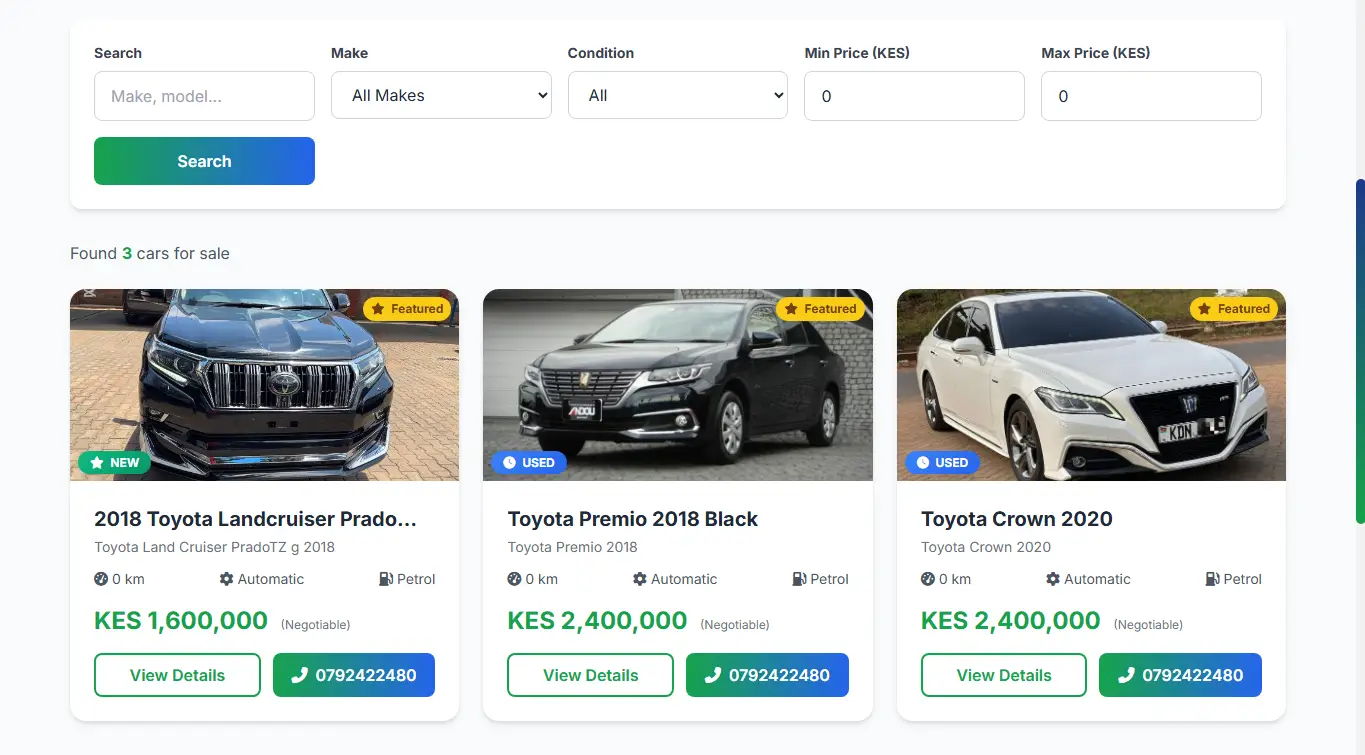The image size is (1365, 755).
Task: Click the green Search button
Action: click(x=204, y=161)
